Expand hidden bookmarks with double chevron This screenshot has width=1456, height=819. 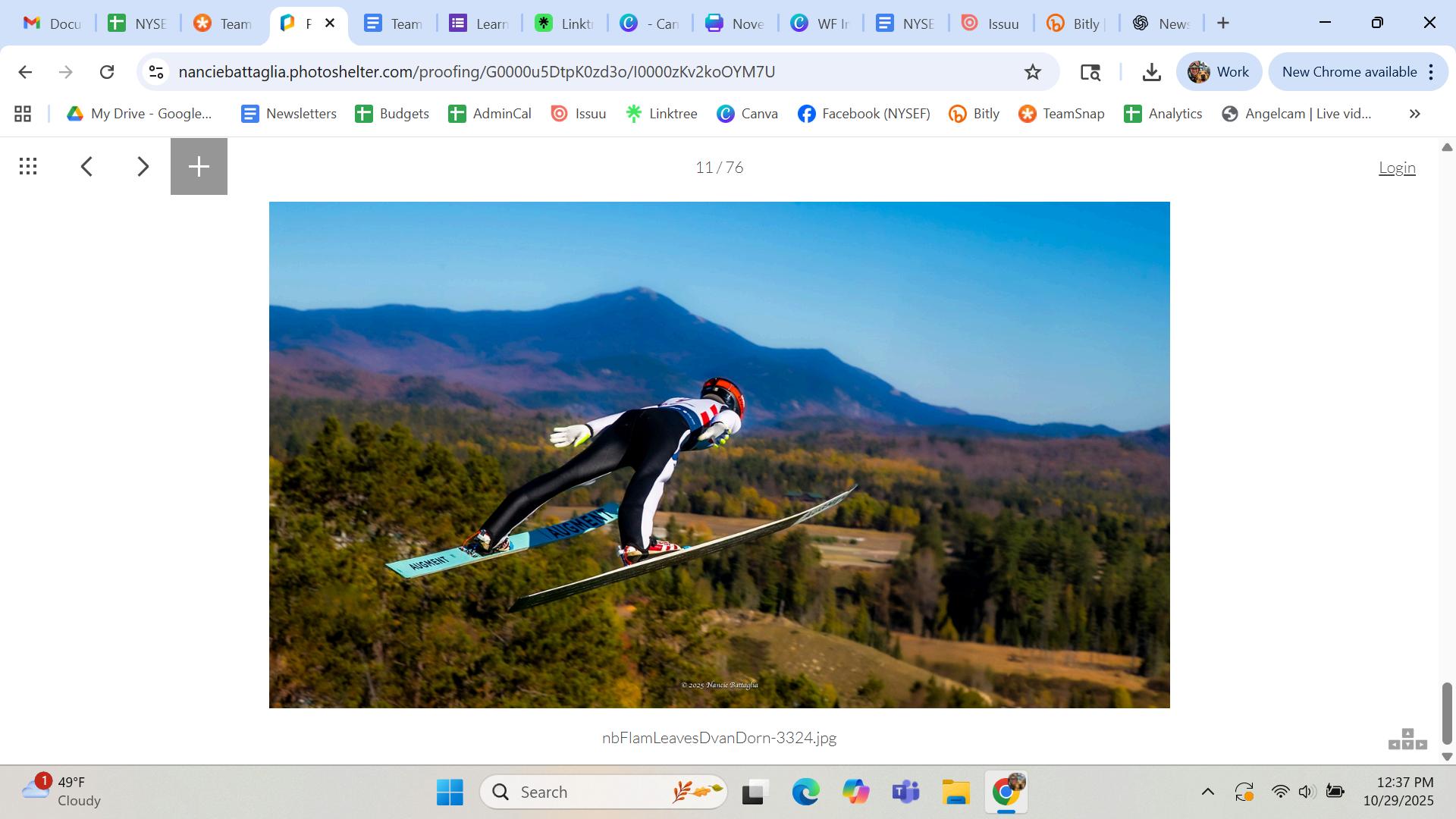tap(1414, 114)
